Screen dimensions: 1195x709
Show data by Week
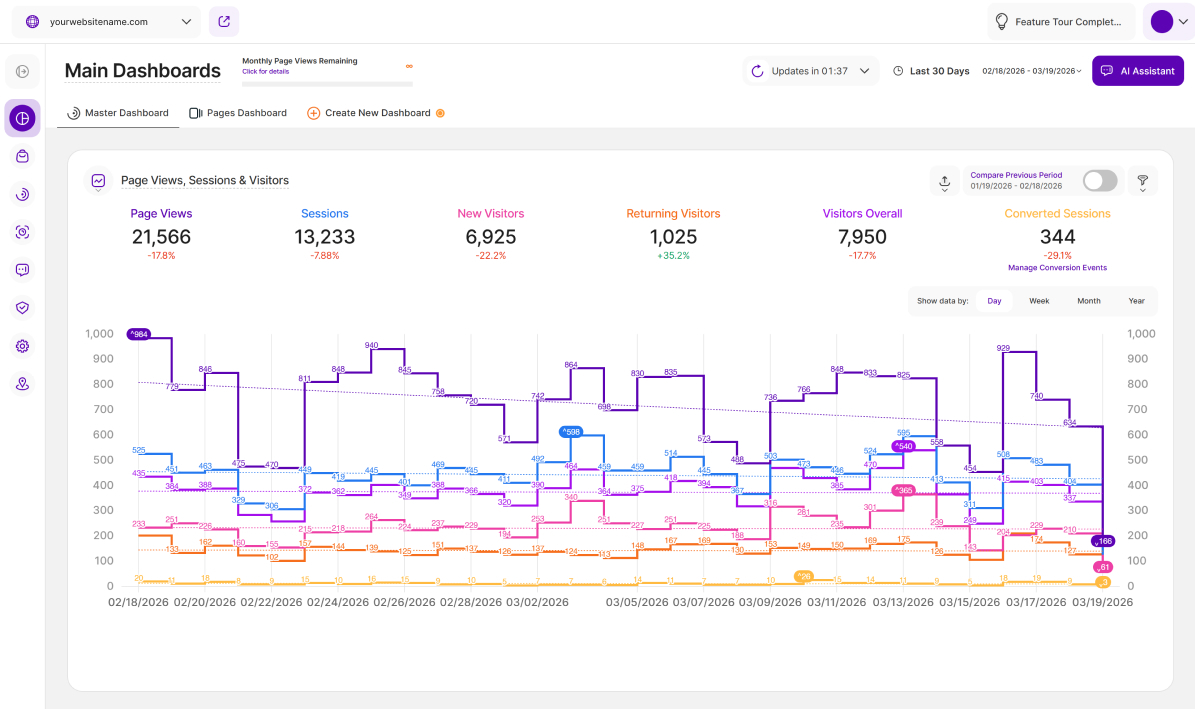(1039, 301)
